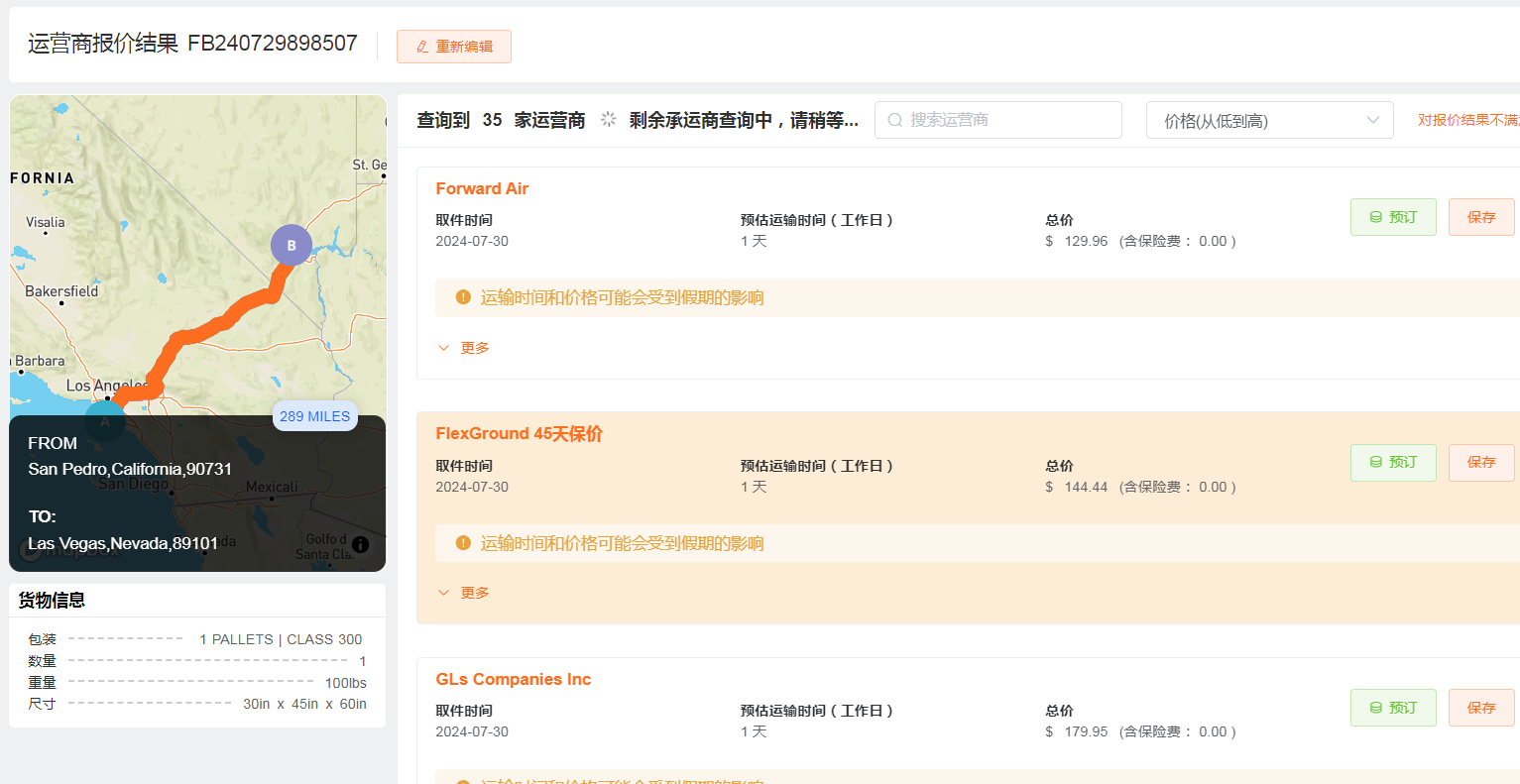Open the price sort dropdown
Screen dimensions: 1520x784
pyautogui.click(x=1269, y=121)
